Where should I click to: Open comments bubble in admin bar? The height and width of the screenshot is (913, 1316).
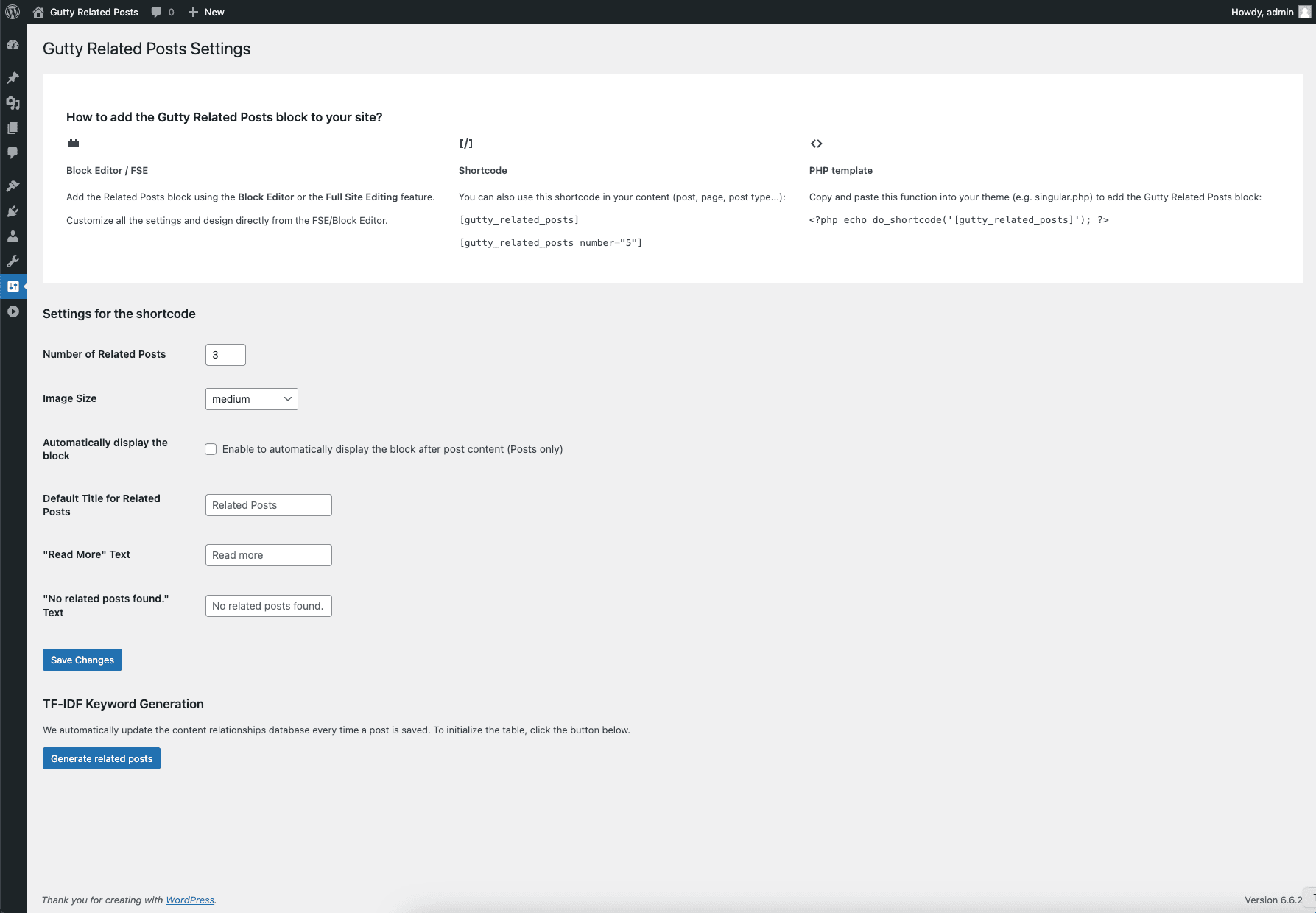[x=156, y=12]
